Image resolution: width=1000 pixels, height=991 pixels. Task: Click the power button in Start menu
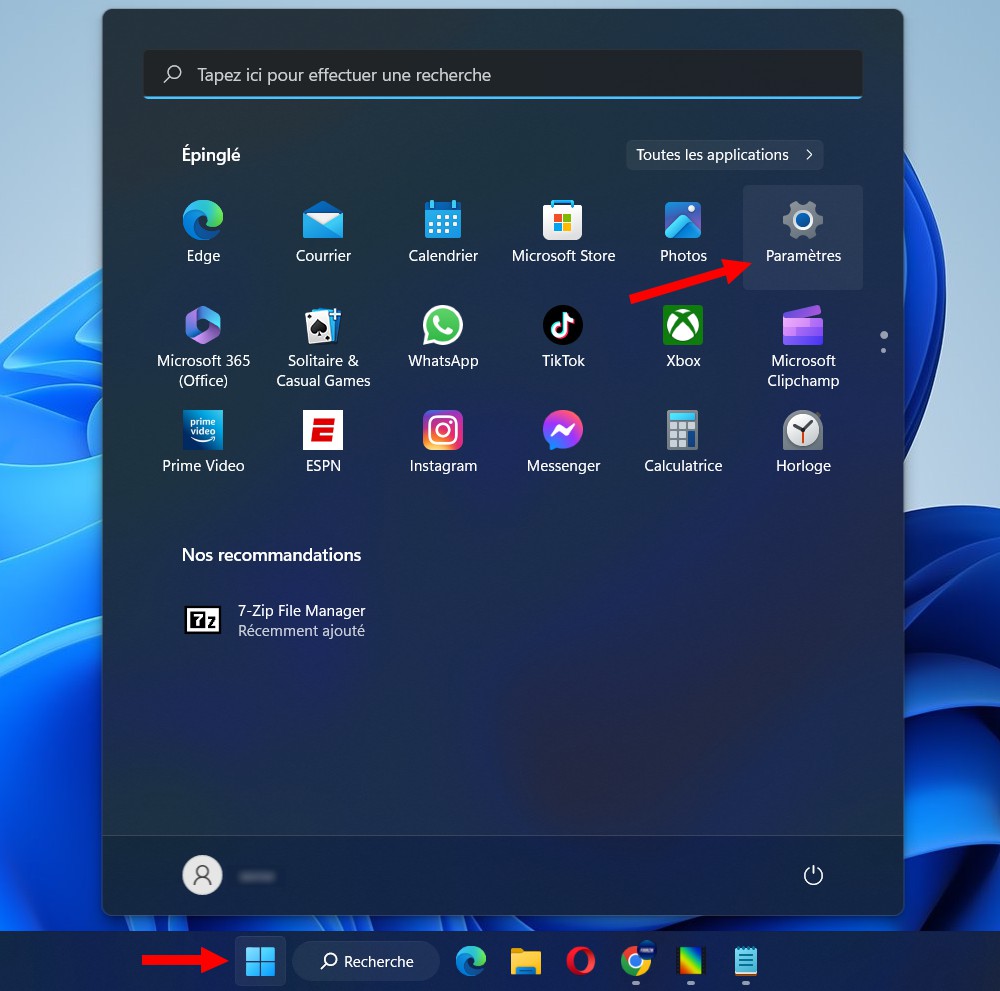tap(813, 874)
